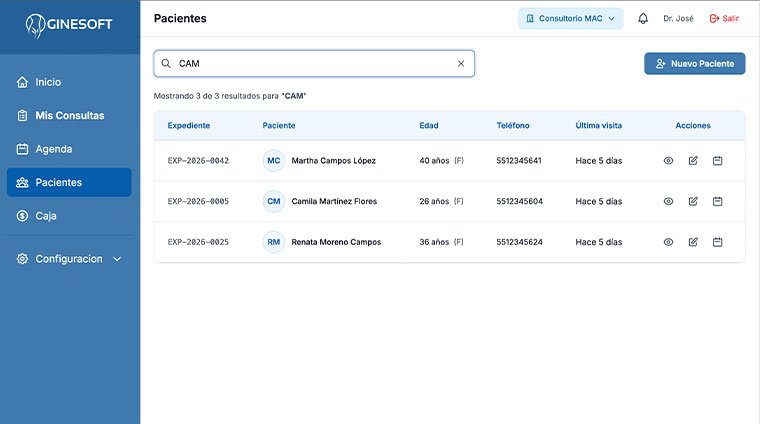Schedule appointment for Renata Moreno Campos

click(718, 242)
